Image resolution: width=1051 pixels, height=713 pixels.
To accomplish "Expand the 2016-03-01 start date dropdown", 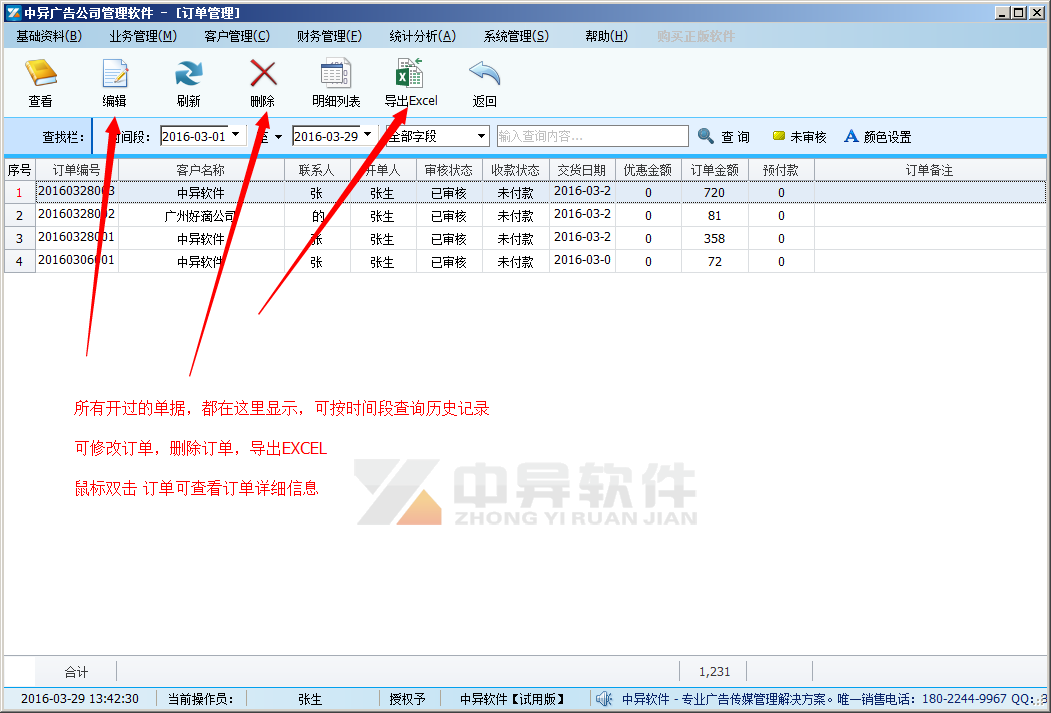I will (235, 135).
